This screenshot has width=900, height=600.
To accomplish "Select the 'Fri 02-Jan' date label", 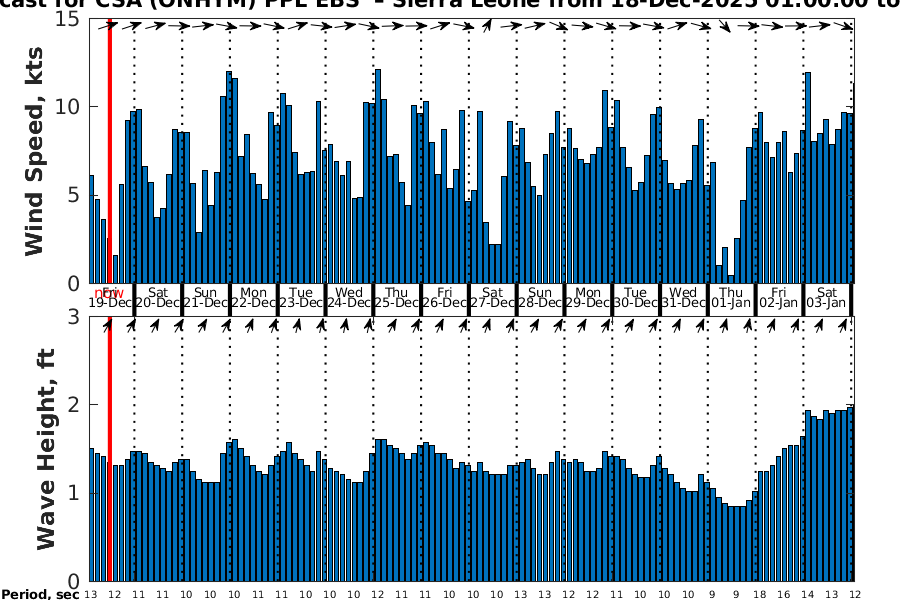I will [779, 297].
